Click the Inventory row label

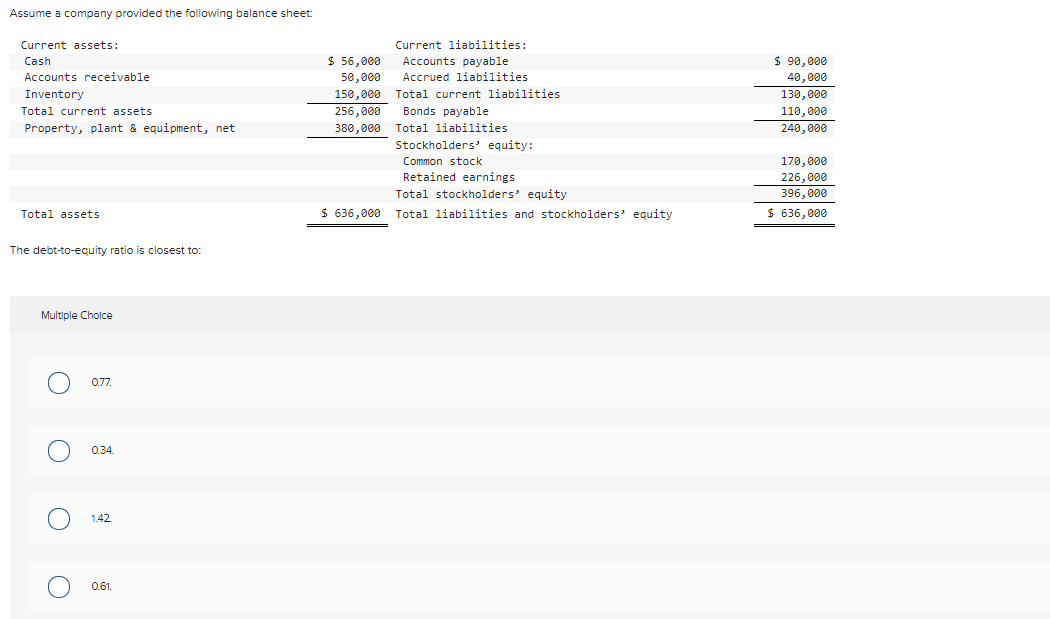point(54,94)
